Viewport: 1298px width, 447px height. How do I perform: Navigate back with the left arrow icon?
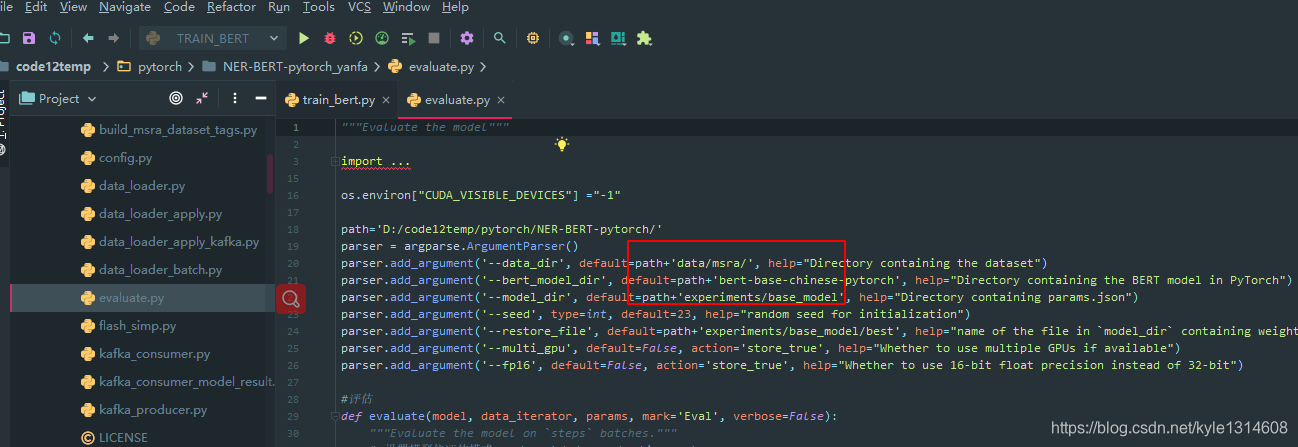88,38
